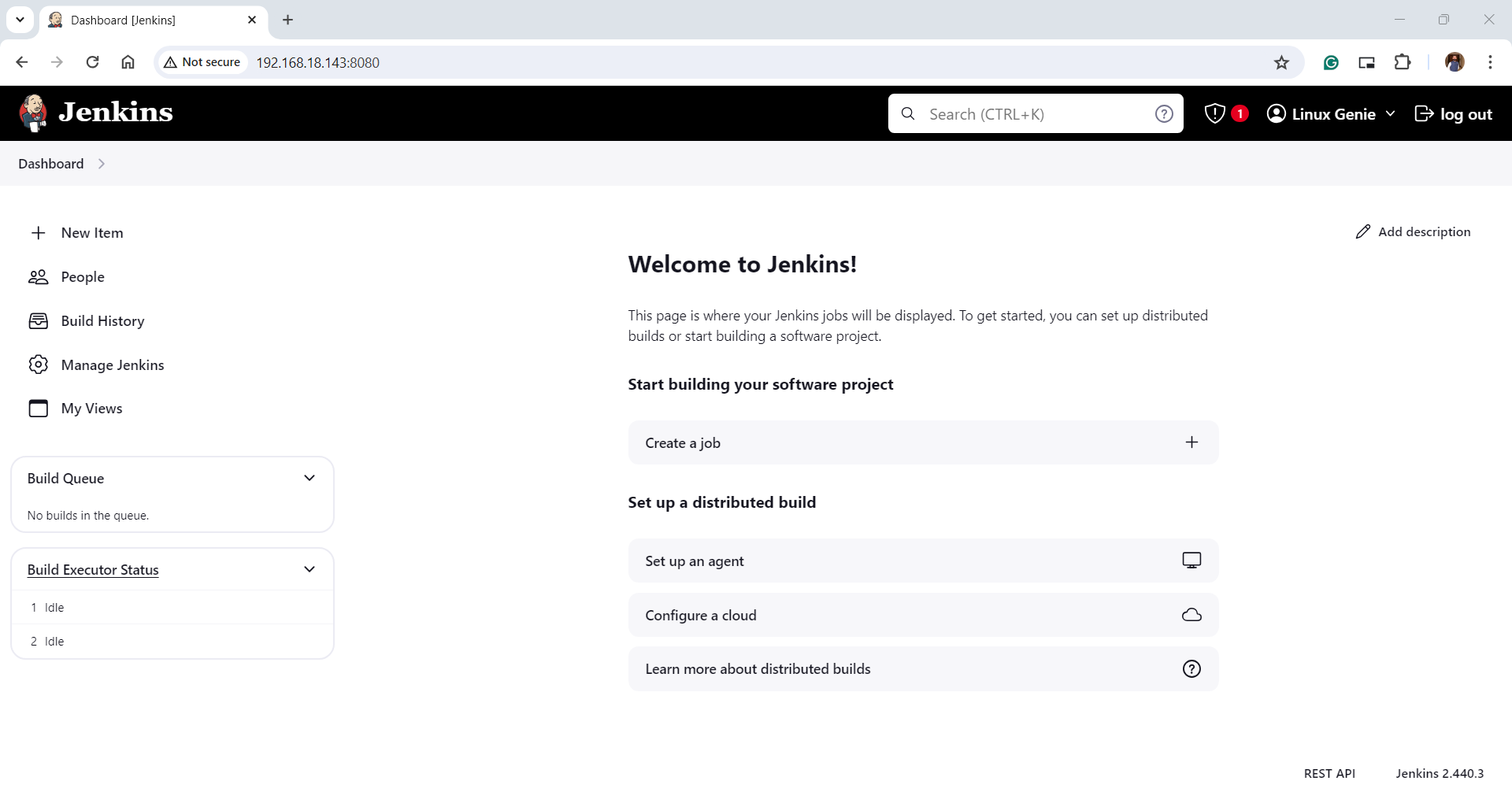Switch to the Dashboard breadcrumb
This screenshot has width=1512, height=803.
(50, 164)
